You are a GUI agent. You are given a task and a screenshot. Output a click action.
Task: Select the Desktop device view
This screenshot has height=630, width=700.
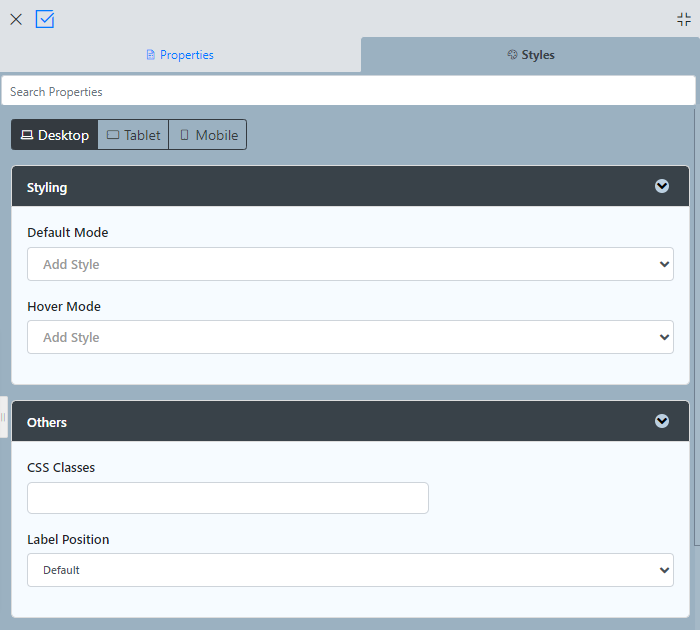pyautogui.click(x=54, y=135)
